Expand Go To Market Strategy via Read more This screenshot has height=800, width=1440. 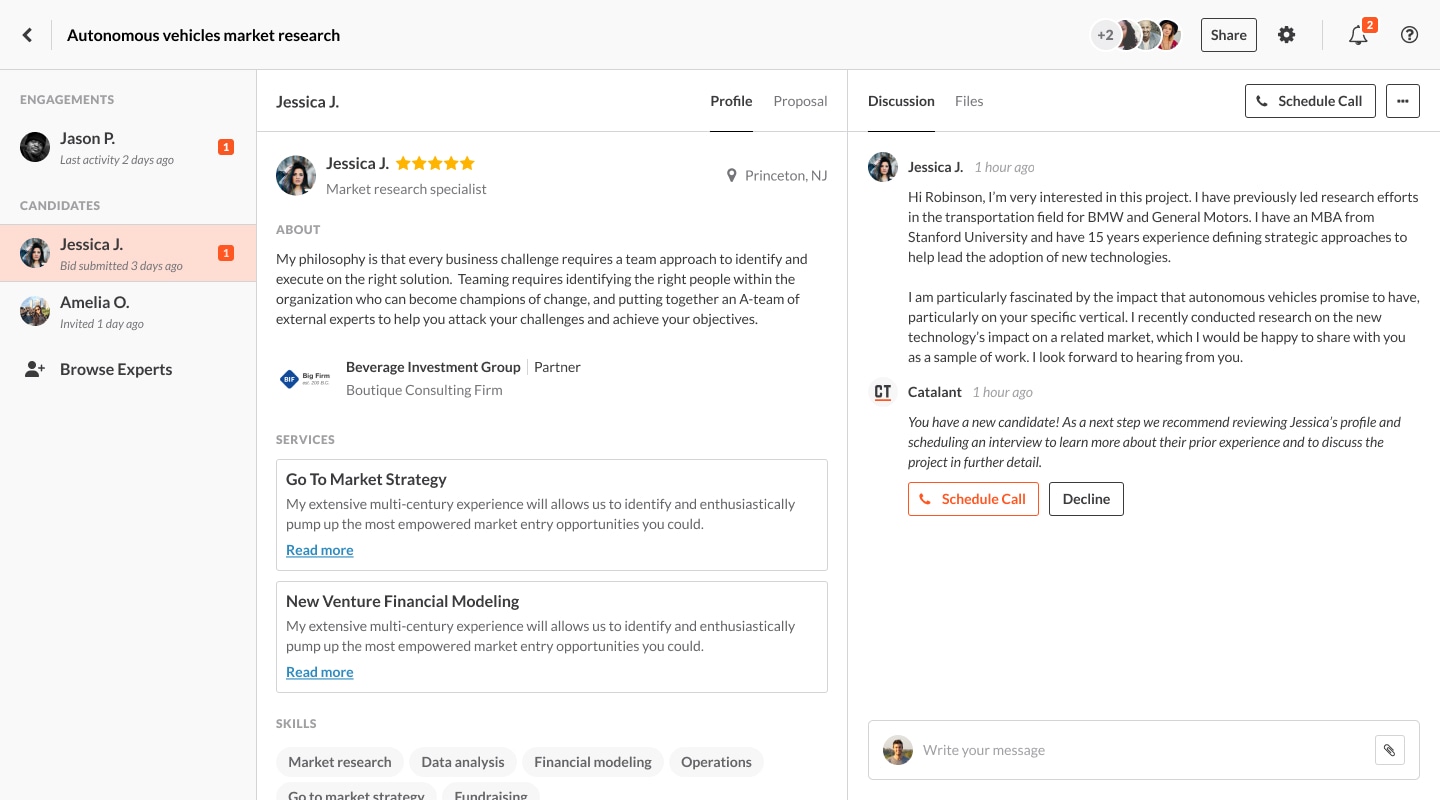319,550
